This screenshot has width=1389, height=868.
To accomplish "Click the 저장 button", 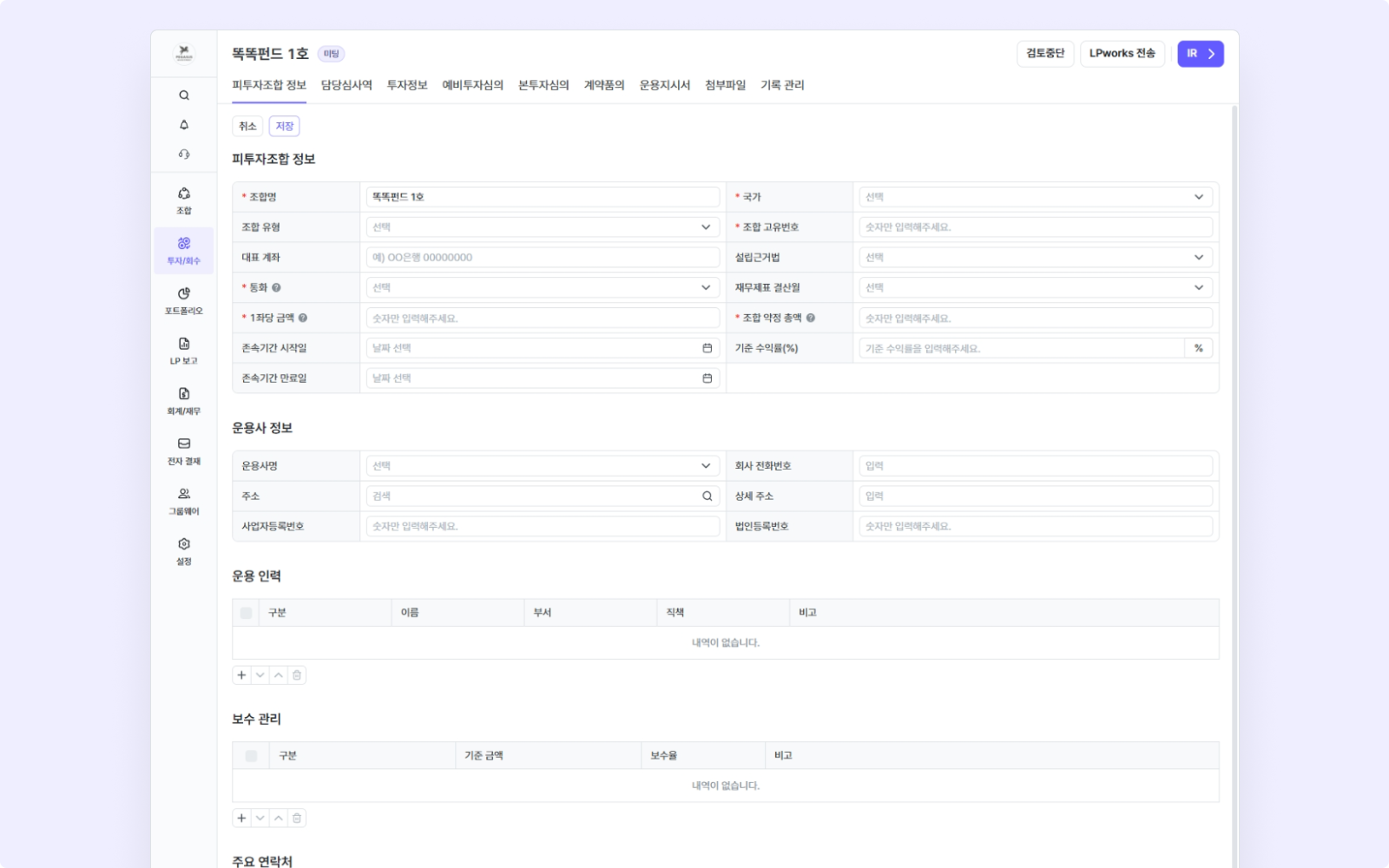I will tap(284, 126).
